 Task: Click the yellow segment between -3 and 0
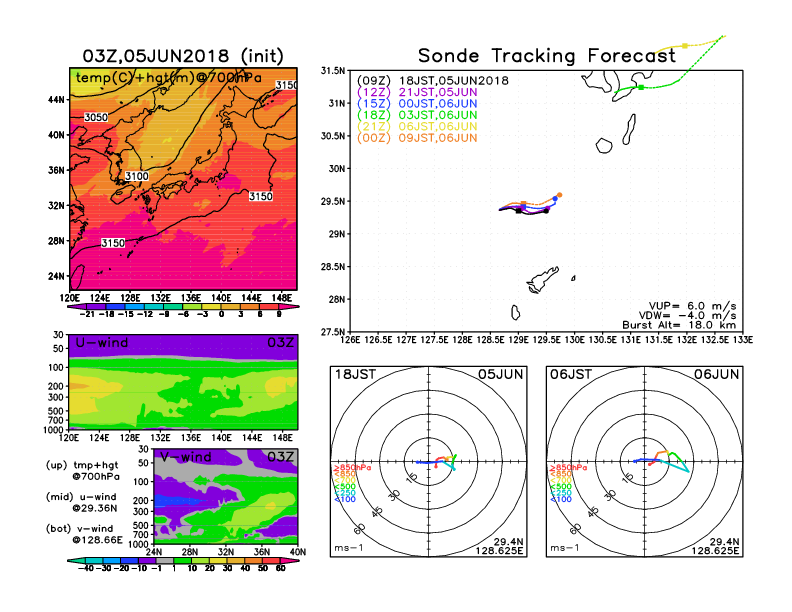212,307
